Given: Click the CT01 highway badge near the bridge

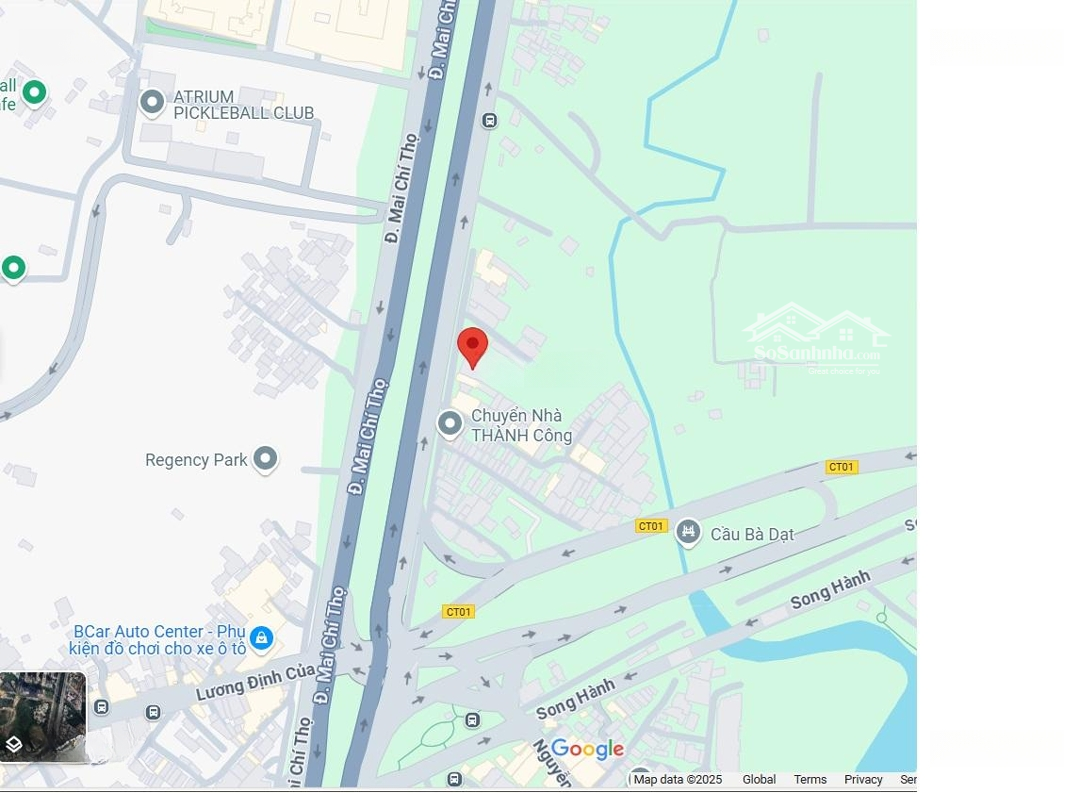Looking at the screenshot, I should [651, 526].
